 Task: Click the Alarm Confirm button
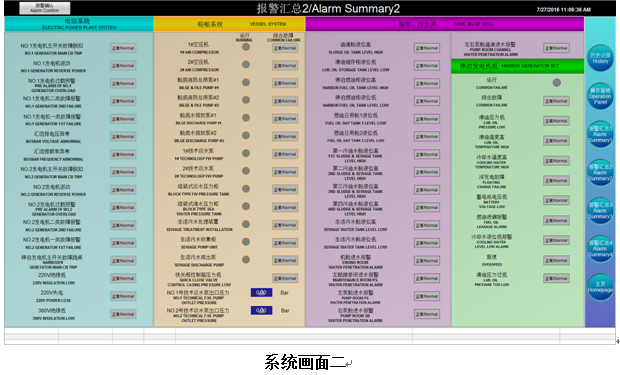[x=45, y=8]
